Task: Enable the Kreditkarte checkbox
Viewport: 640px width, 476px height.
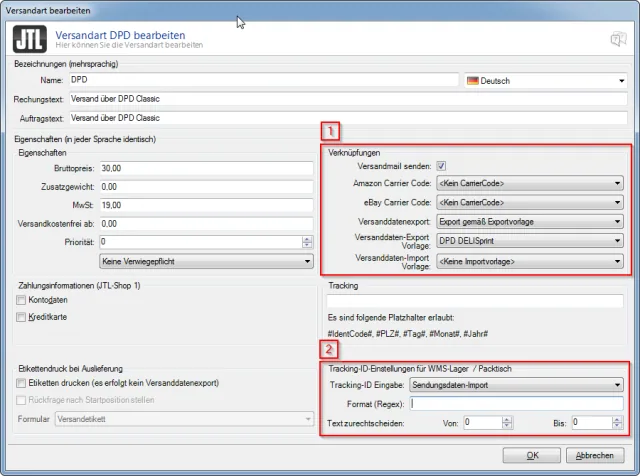Action: point(21,317)
